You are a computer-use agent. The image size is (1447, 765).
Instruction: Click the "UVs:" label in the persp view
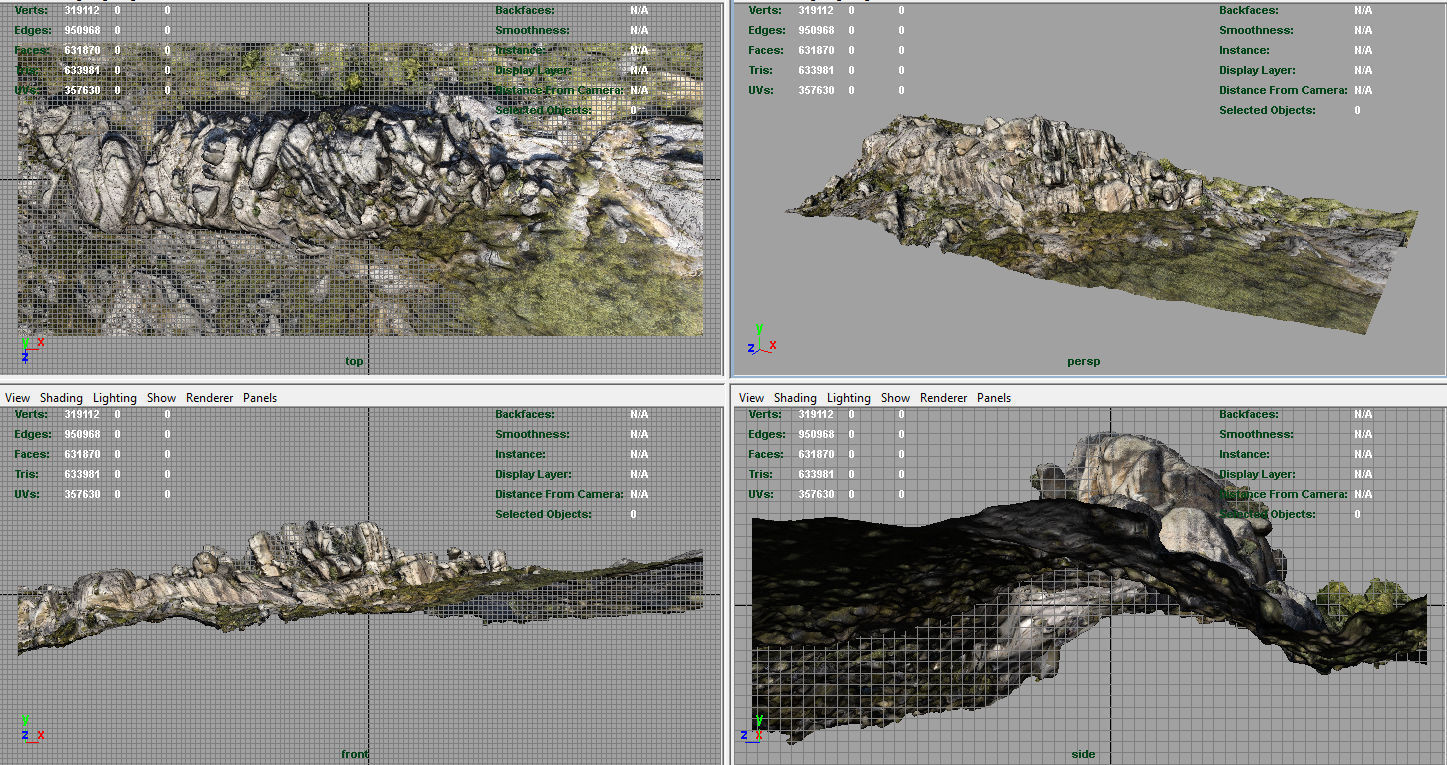tap(762, 90)
